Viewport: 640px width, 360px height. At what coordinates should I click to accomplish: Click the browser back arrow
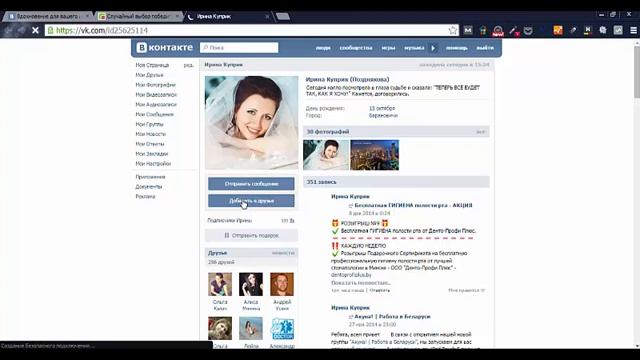(x=8, y=30)
